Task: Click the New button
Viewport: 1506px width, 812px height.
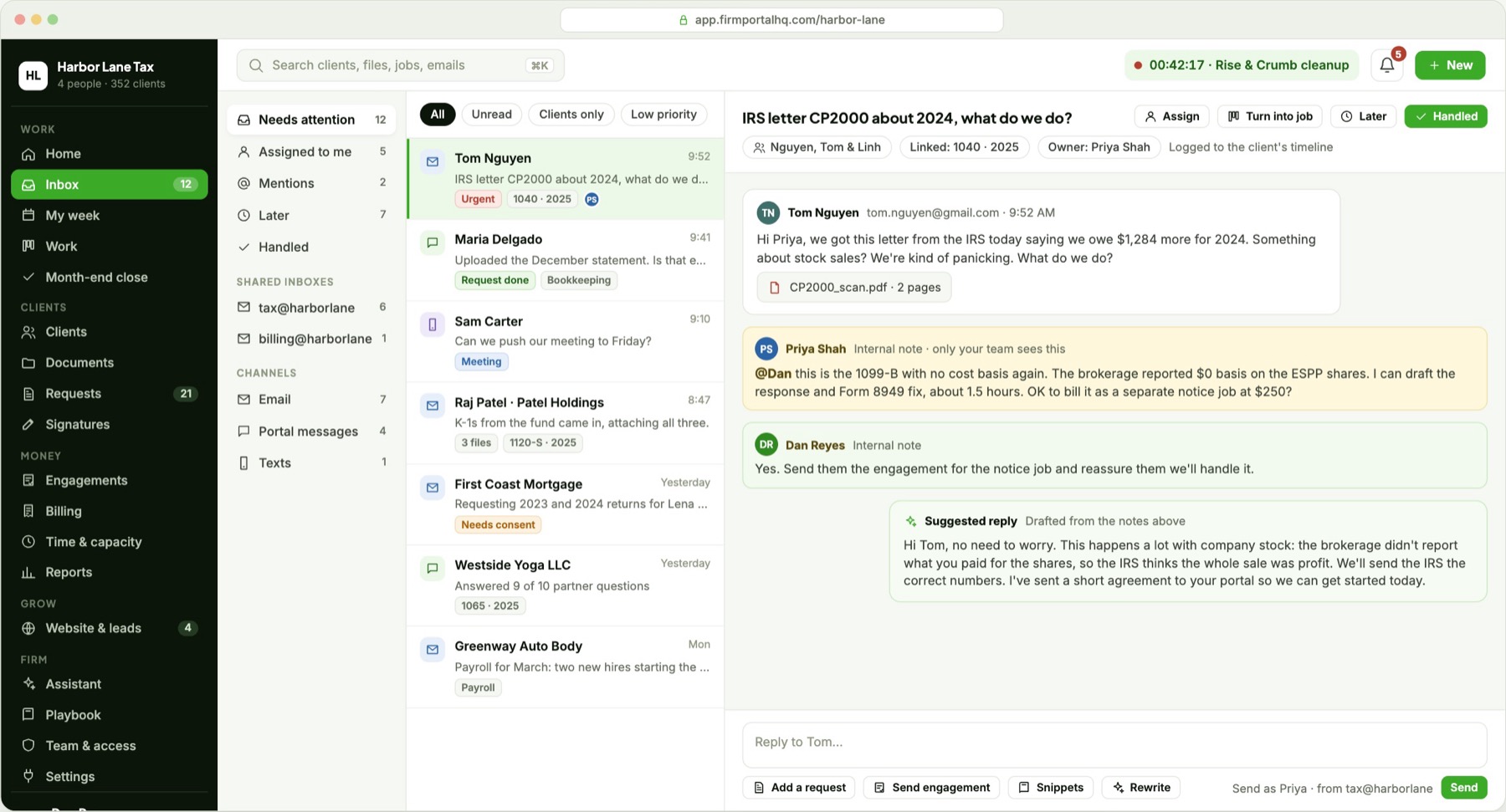Action: pos(1450,65)
